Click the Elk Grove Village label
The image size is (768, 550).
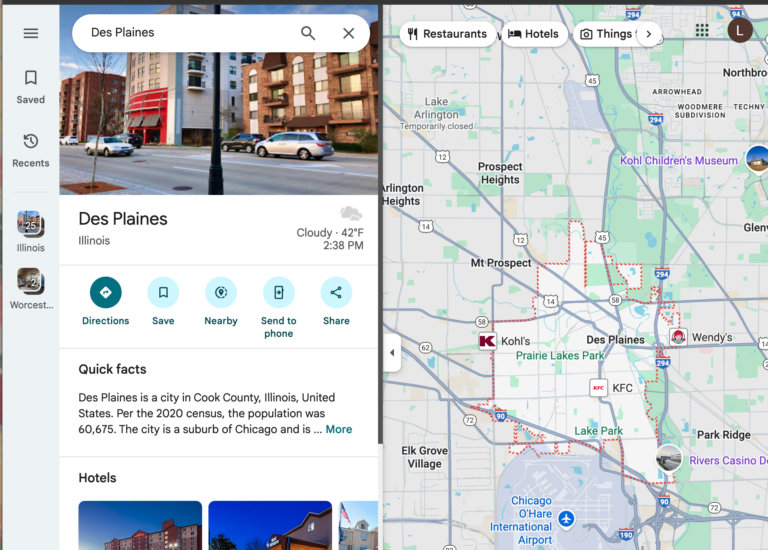click(424, 457)
